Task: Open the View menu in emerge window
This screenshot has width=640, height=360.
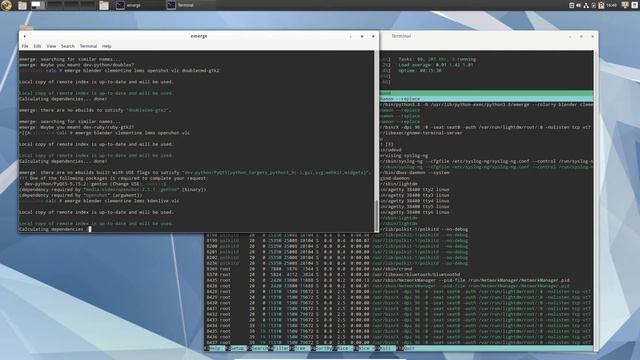Action: 51,46
